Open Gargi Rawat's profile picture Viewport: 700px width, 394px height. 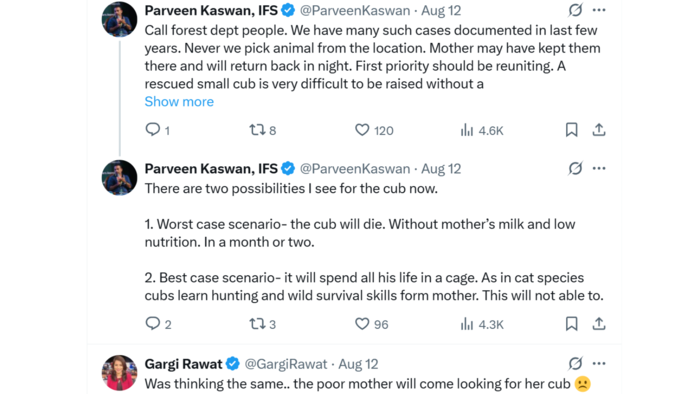[x=119, y=373]
